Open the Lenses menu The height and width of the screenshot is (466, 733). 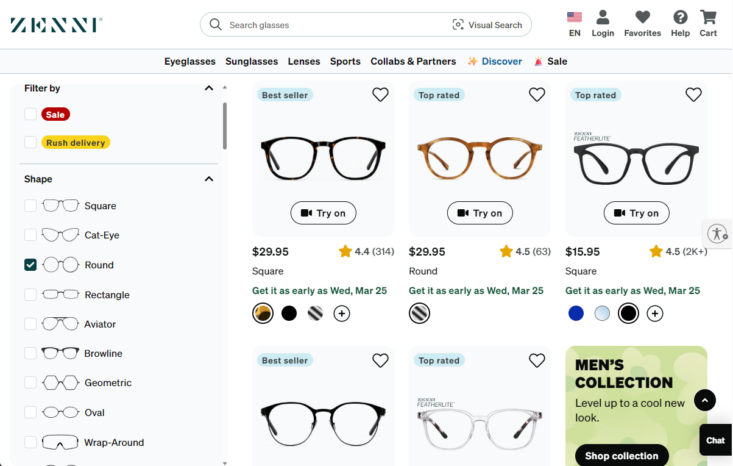tap(304, 61)
